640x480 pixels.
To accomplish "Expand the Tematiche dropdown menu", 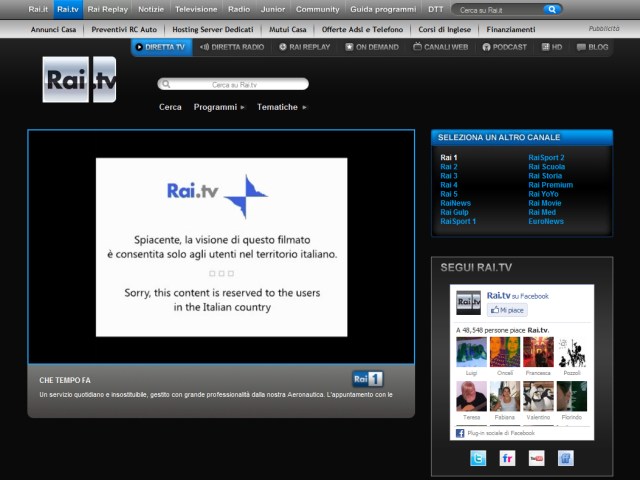I will 281,107.
